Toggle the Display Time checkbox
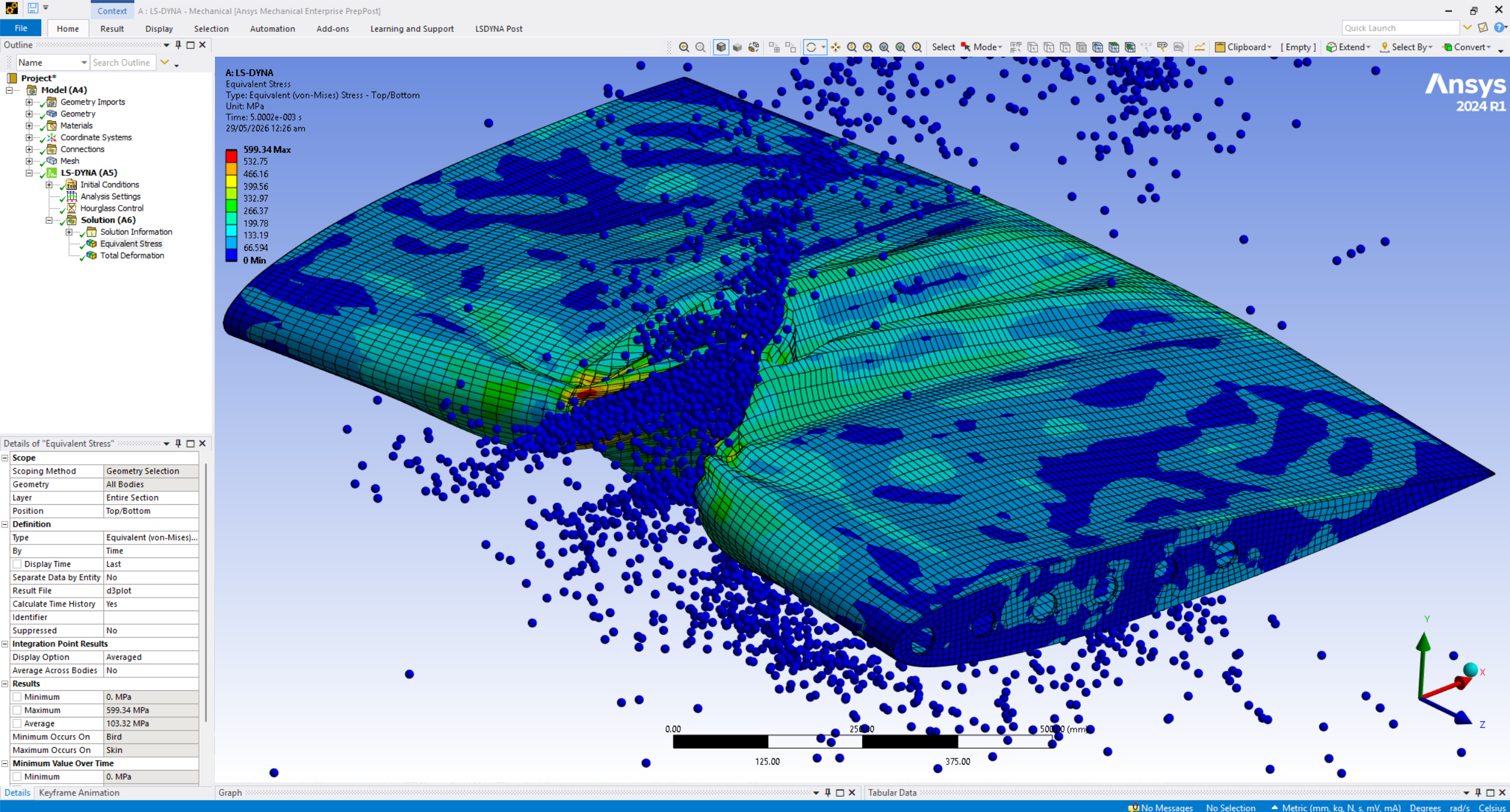Viewport: 1510px width, 812px height. tap(17, 564)
